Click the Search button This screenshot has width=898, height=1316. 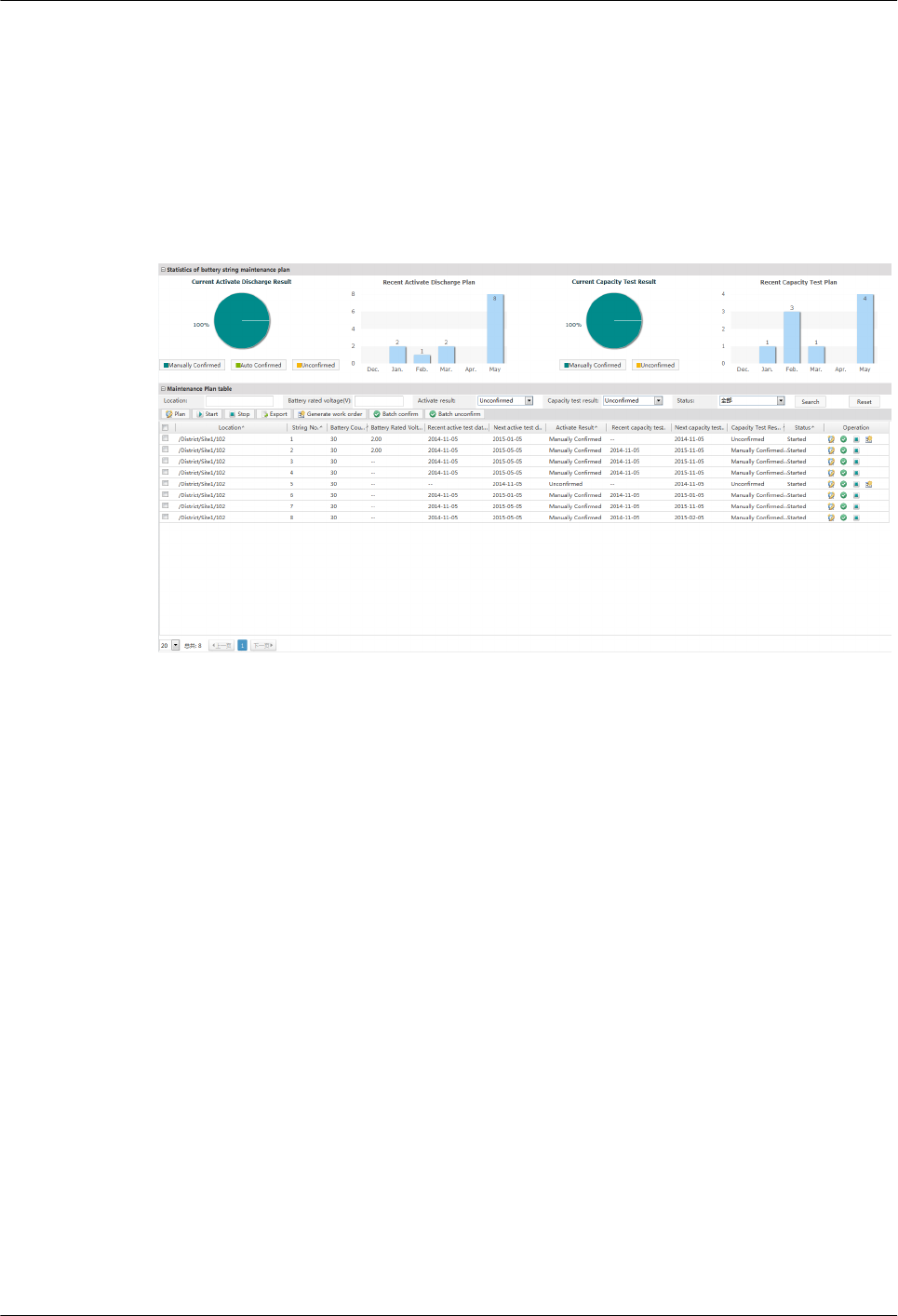[x=811, y=402]
